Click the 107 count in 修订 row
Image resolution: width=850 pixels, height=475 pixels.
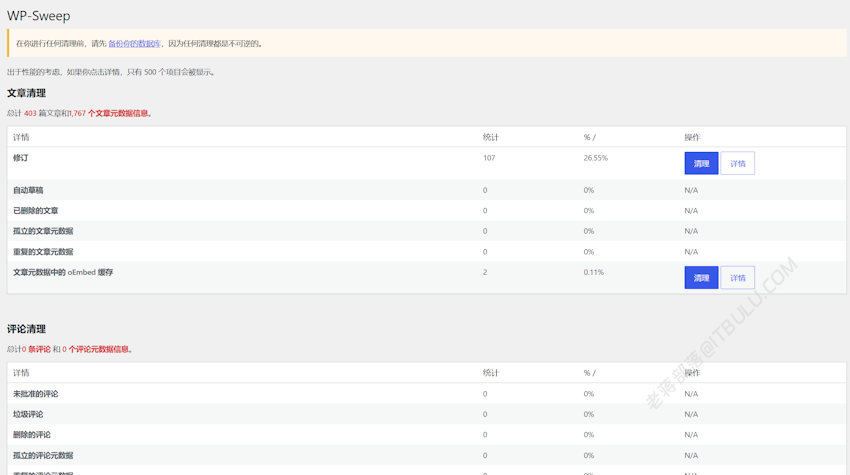489,158
